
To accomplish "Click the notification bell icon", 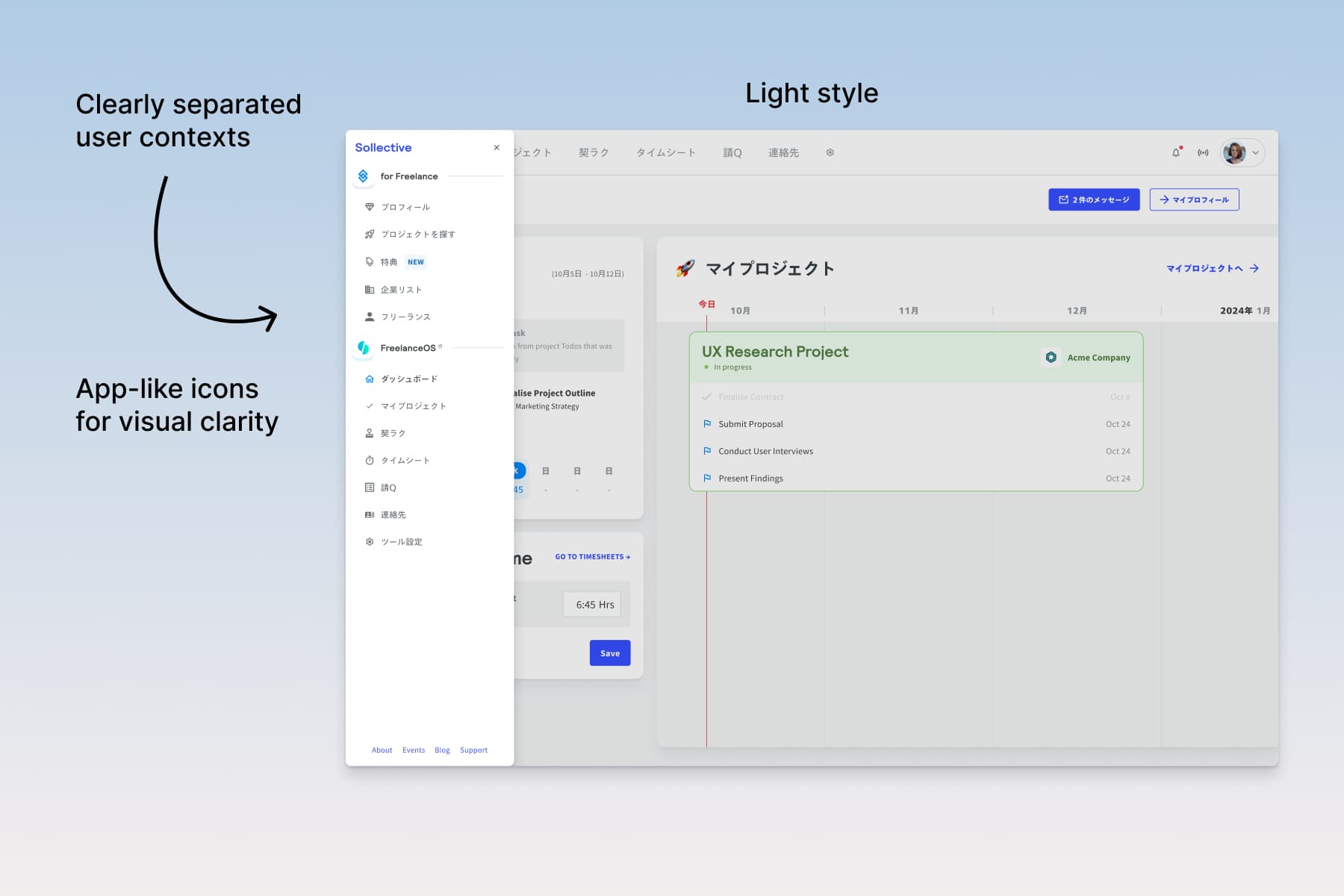I will 1177,152.
